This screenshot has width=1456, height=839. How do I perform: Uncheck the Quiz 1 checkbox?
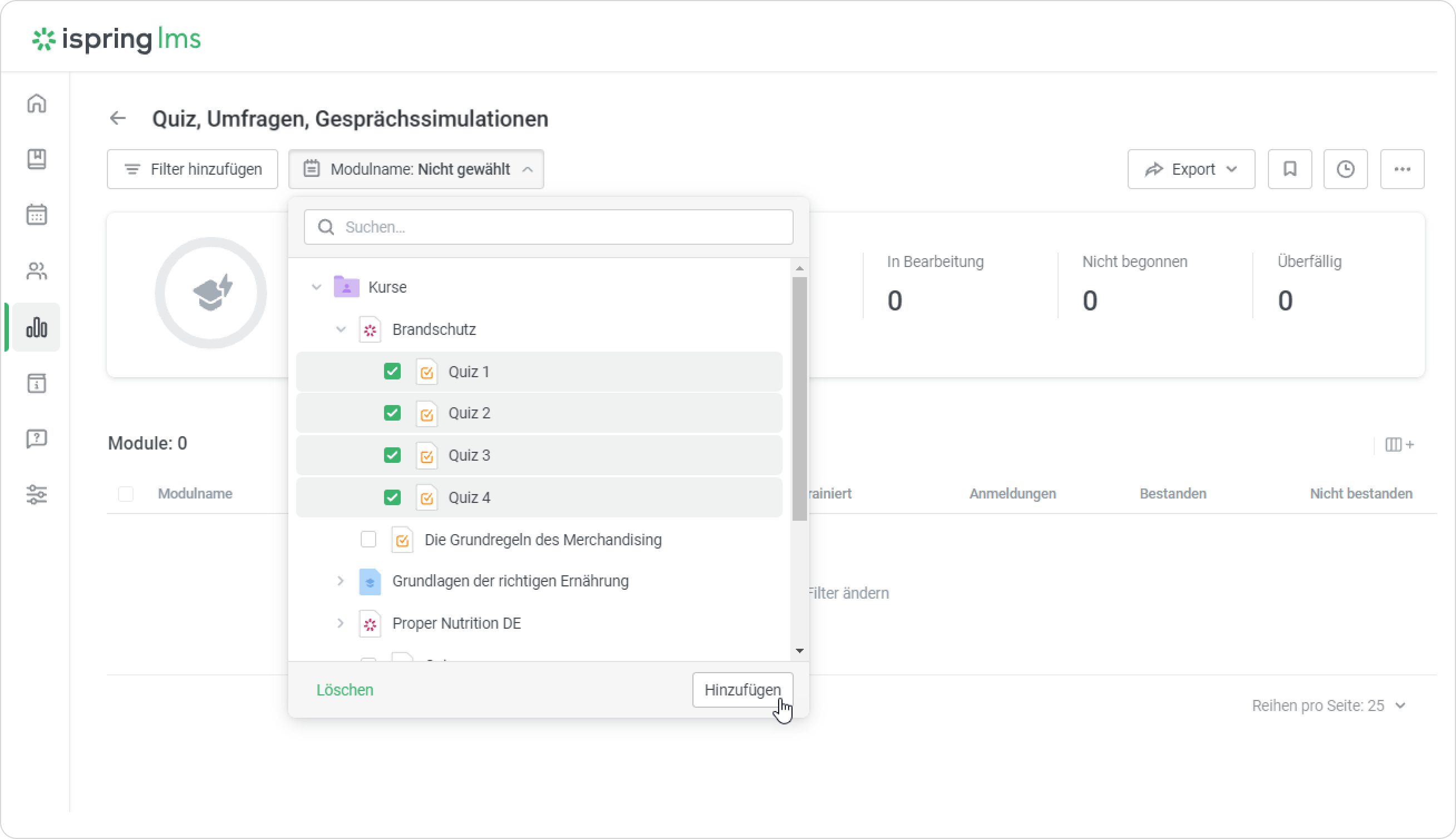[392, 371]
